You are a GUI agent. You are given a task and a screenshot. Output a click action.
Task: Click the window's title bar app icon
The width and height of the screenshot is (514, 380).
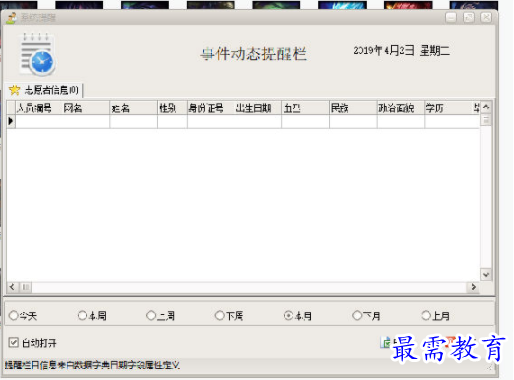pos(11,18)
